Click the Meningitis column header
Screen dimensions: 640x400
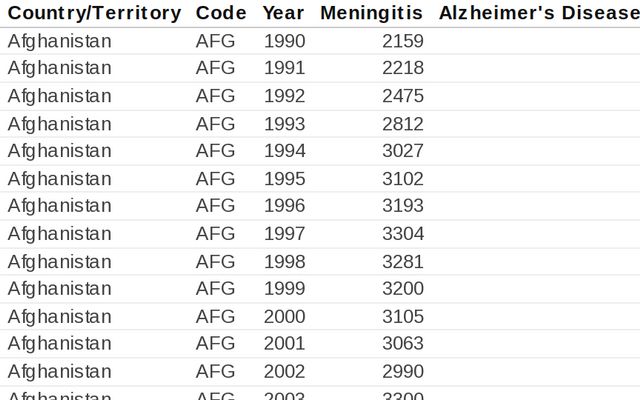tap(372, 13)
